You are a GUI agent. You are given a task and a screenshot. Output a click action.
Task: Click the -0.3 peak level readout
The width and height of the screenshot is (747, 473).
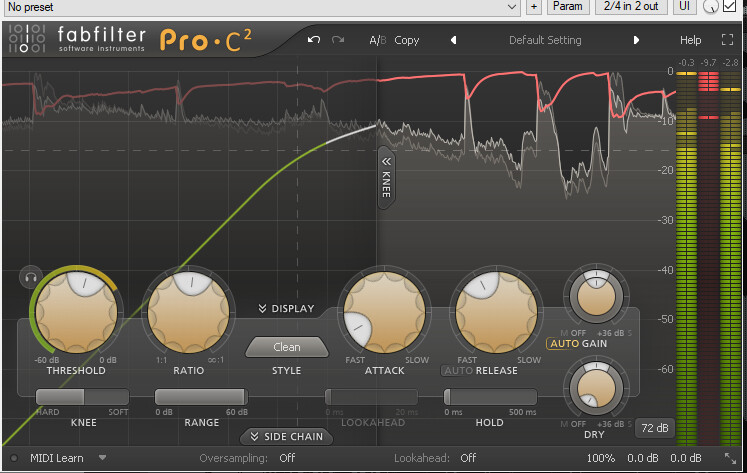click(686, 62)
